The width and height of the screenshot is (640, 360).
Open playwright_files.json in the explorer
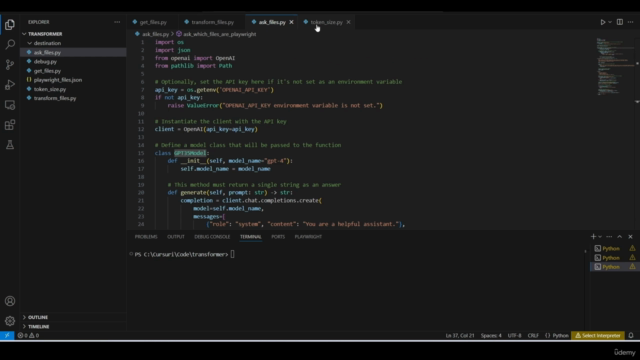pyautogui.click(x=73, y=80)
